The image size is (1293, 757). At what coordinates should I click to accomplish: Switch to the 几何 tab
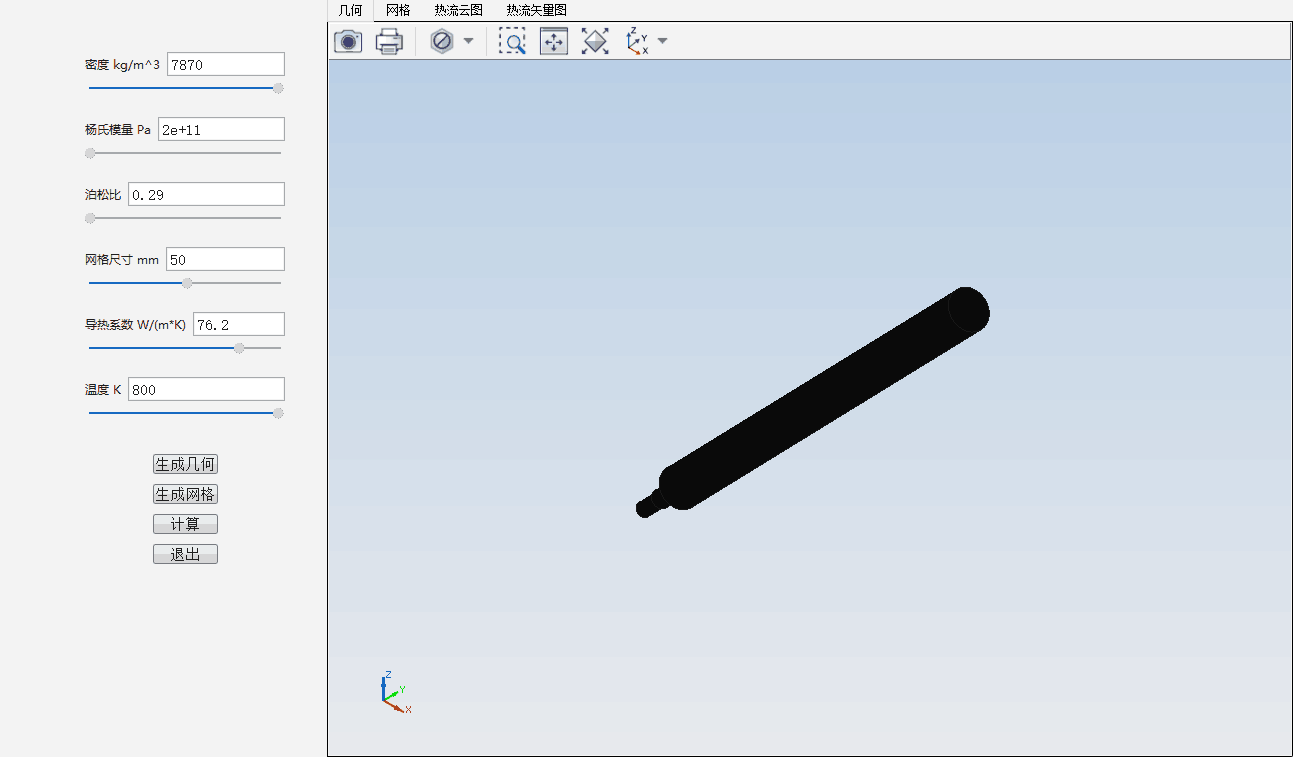350,10
